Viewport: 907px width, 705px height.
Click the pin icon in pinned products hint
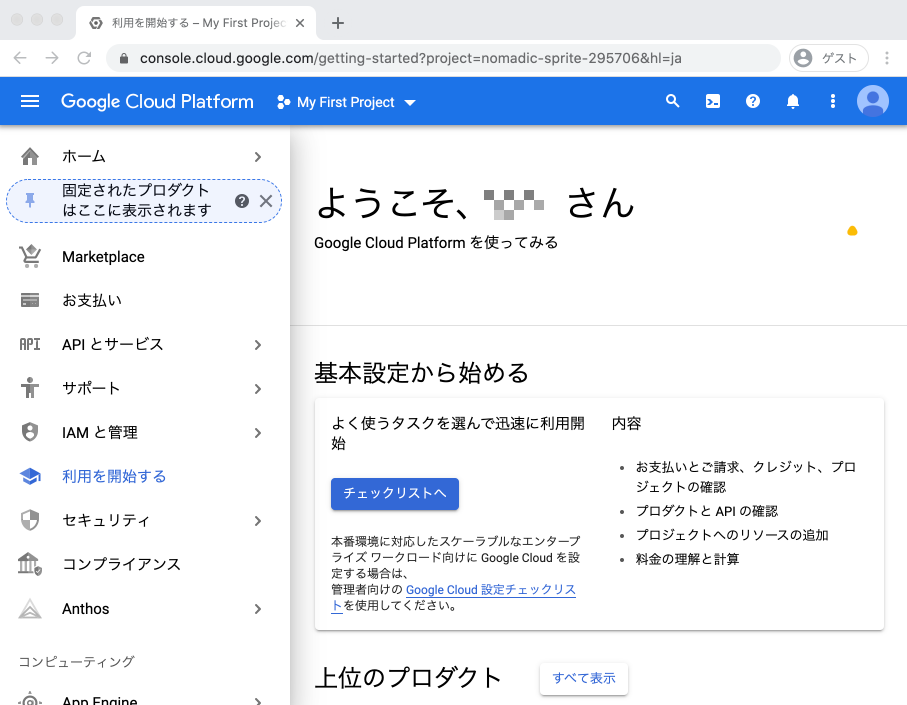(x=30, y=200)
